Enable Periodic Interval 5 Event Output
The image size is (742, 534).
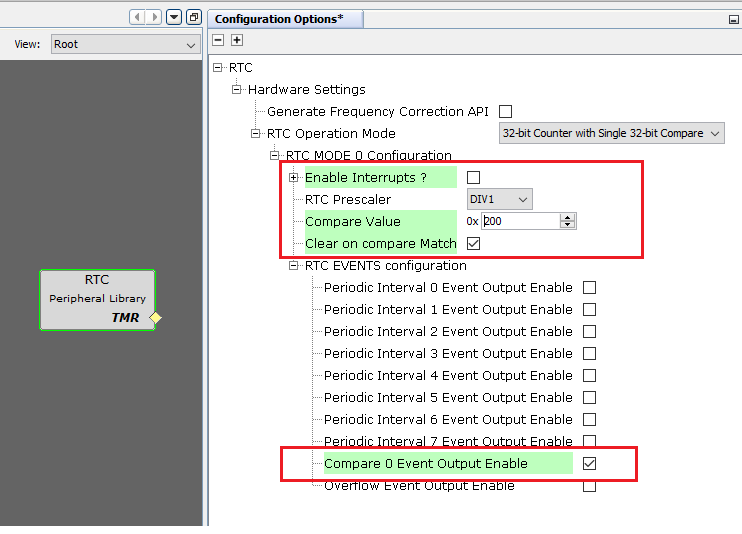[589, 398]
